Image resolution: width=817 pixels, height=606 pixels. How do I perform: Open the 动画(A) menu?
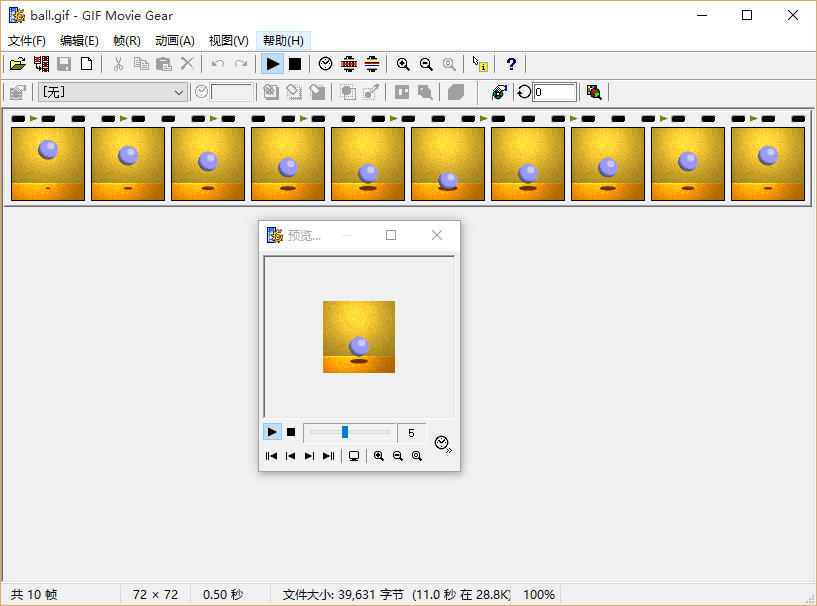click(x=174, y=41)
